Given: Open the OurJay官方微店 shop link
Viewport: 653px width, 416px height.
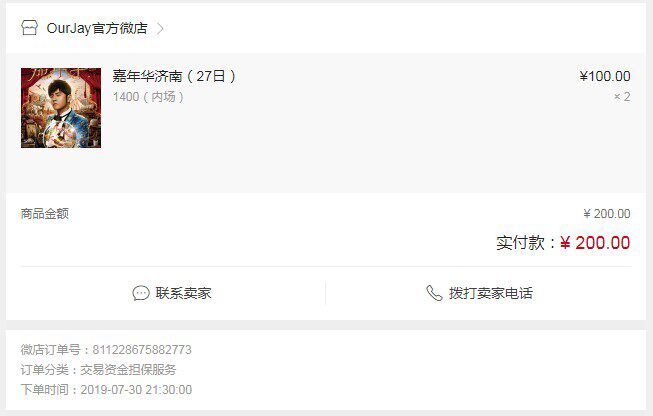Looking at the screenshot, I should click(x=97, y=28).
